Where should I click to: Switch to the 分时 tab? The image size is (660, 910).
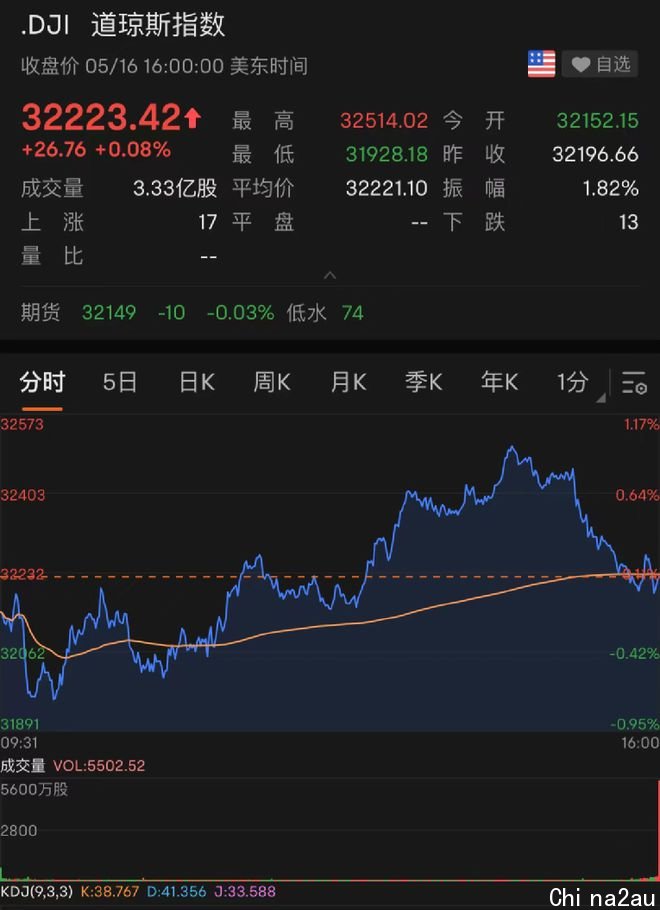point(42,383)
